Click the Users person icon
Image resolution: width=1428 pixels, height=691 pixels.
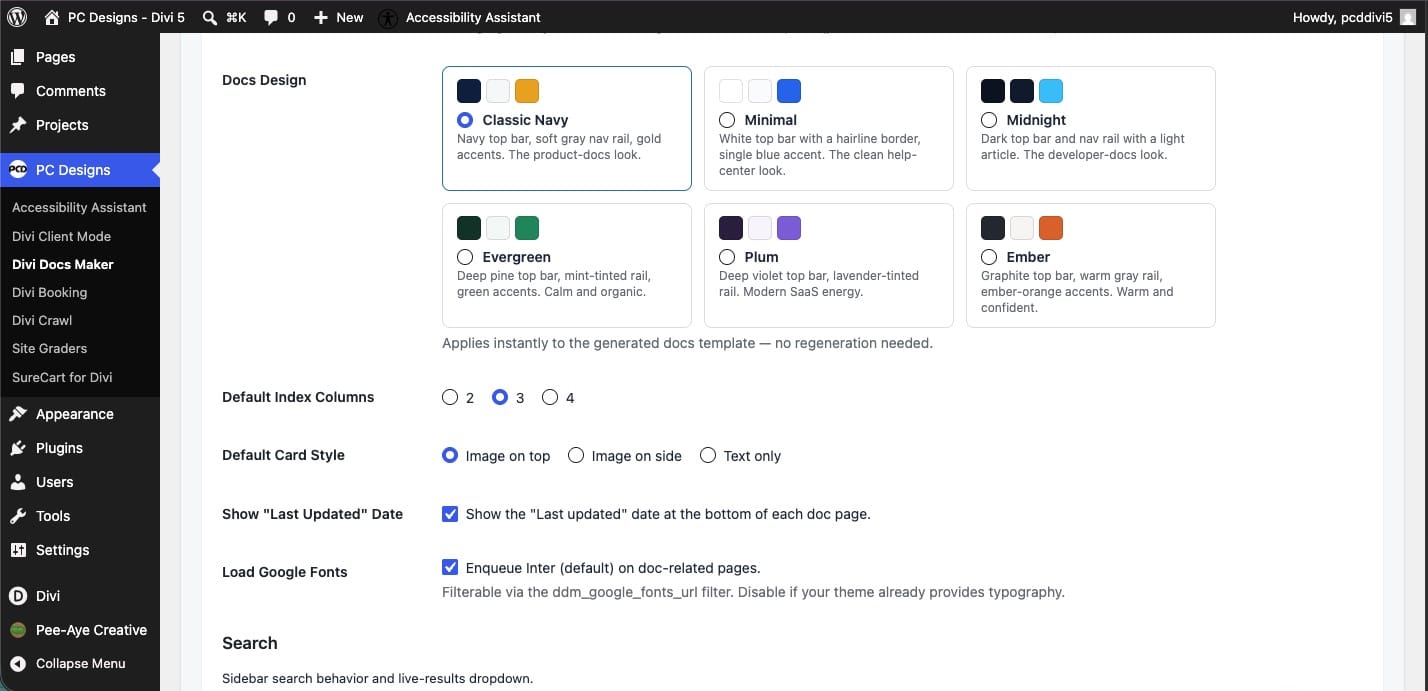(18, 482)
